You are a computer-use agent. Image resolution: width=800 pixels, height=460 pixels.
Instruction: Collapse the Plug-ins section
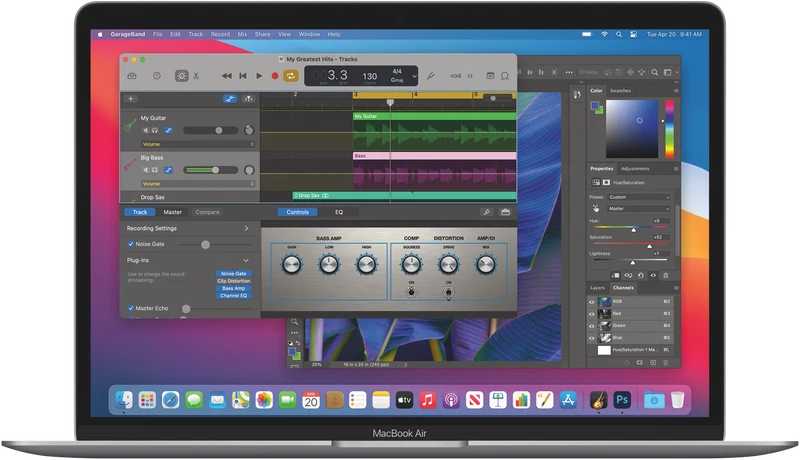click(246, 260)
